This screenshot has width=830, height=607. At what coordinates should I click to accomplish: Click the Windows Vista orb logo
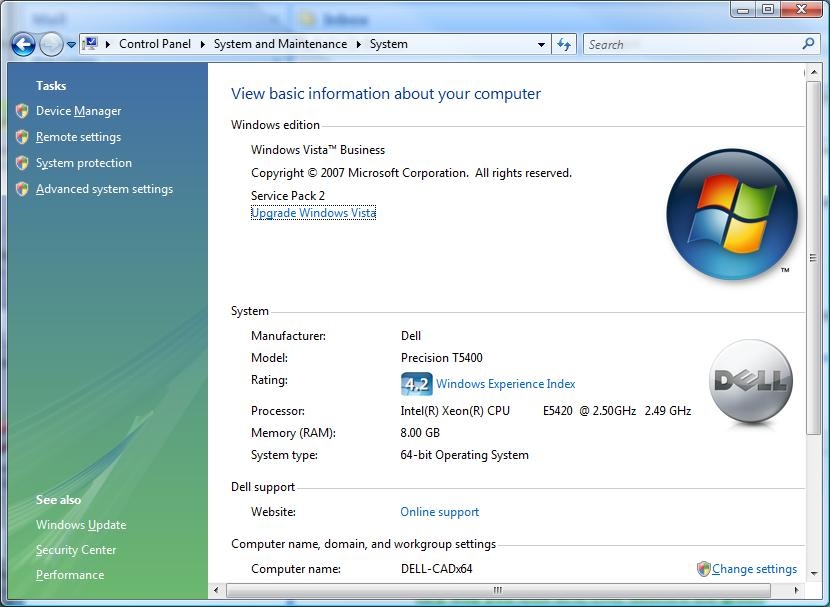(732, 214)
